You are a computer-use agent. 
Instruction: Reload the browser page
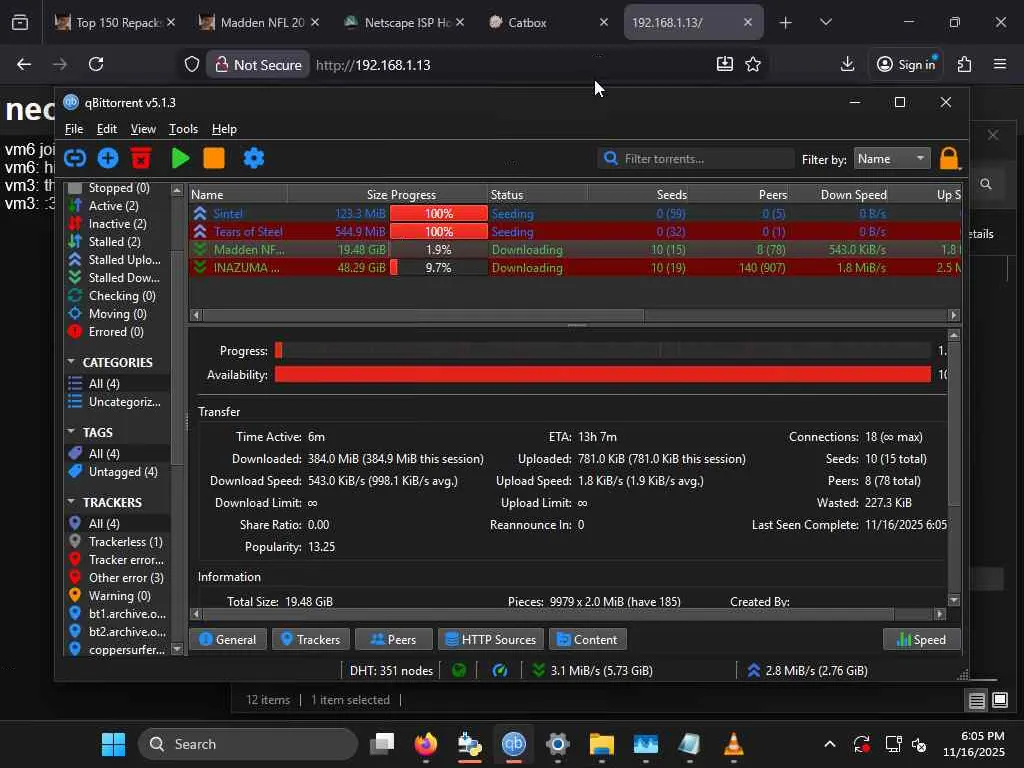click(x=96, y=64)
